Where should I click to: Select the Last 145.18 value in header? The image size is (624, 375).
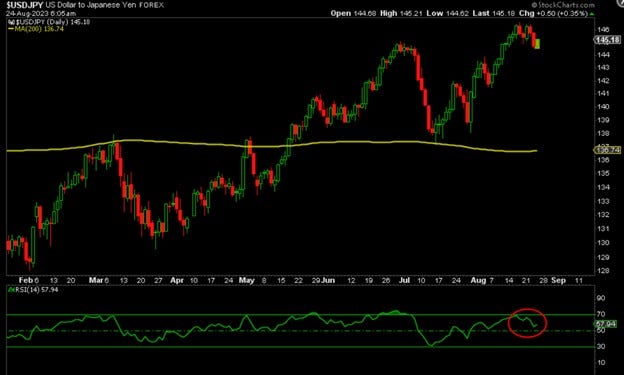tap(494, 13)
